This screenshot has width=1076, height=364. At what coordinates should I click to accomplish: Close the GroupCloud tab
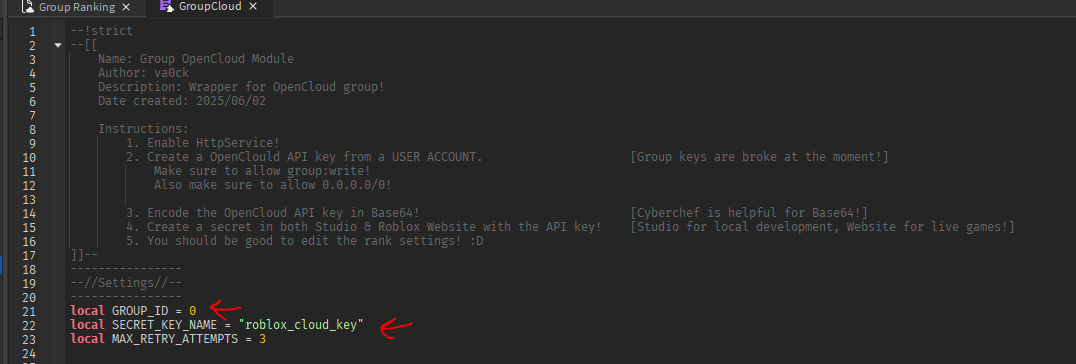[253, 7]
